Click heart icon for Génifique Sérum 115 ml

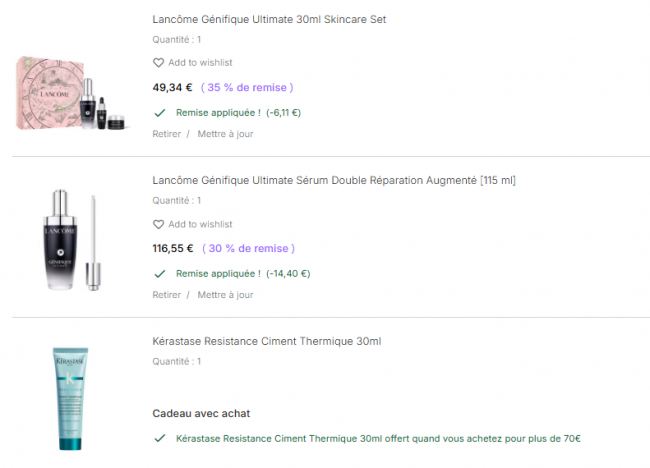158,224
